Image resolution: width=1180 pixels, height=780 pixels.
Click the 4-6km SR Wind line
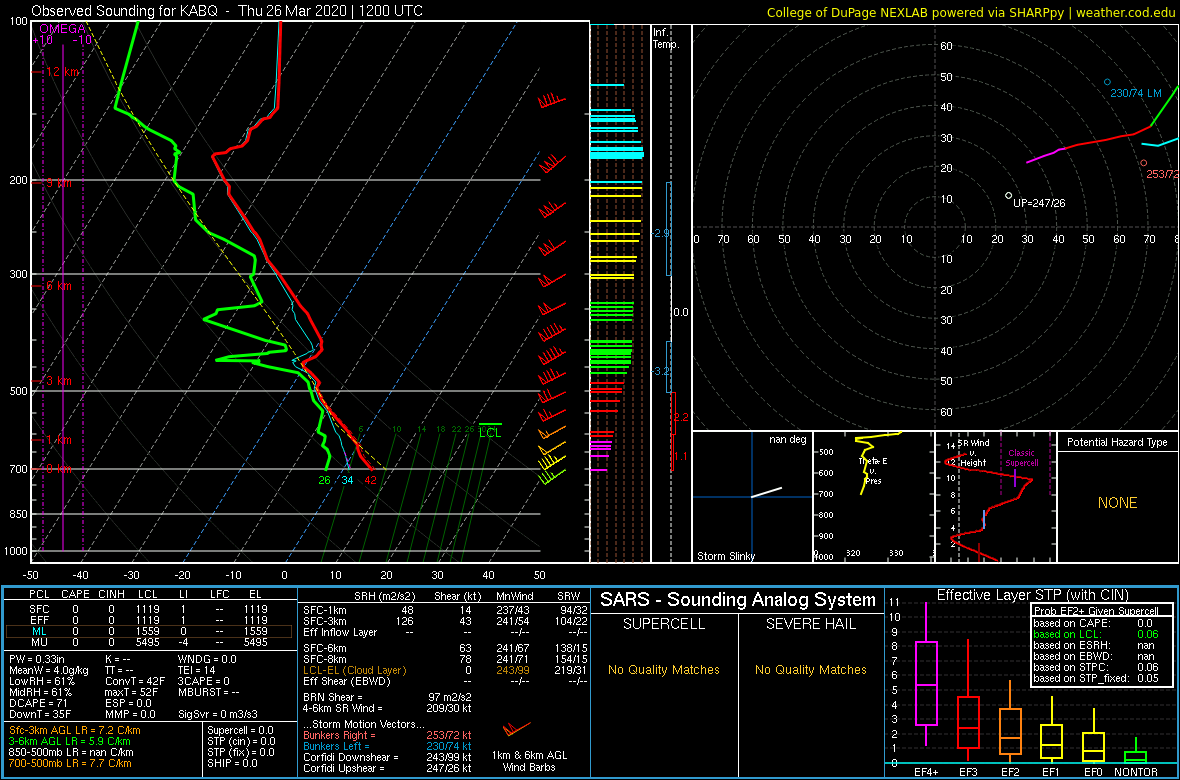tap(386, 709)
